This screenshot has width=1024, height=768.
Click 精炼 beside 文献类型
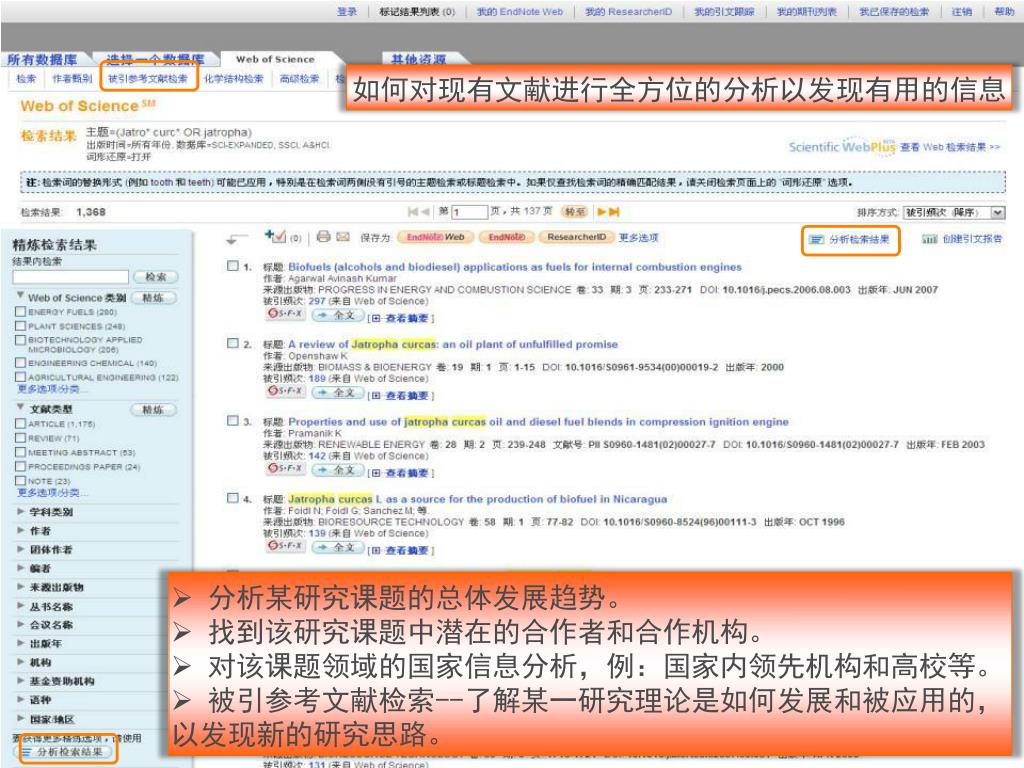pyautogui.click(x=153, y=409)
